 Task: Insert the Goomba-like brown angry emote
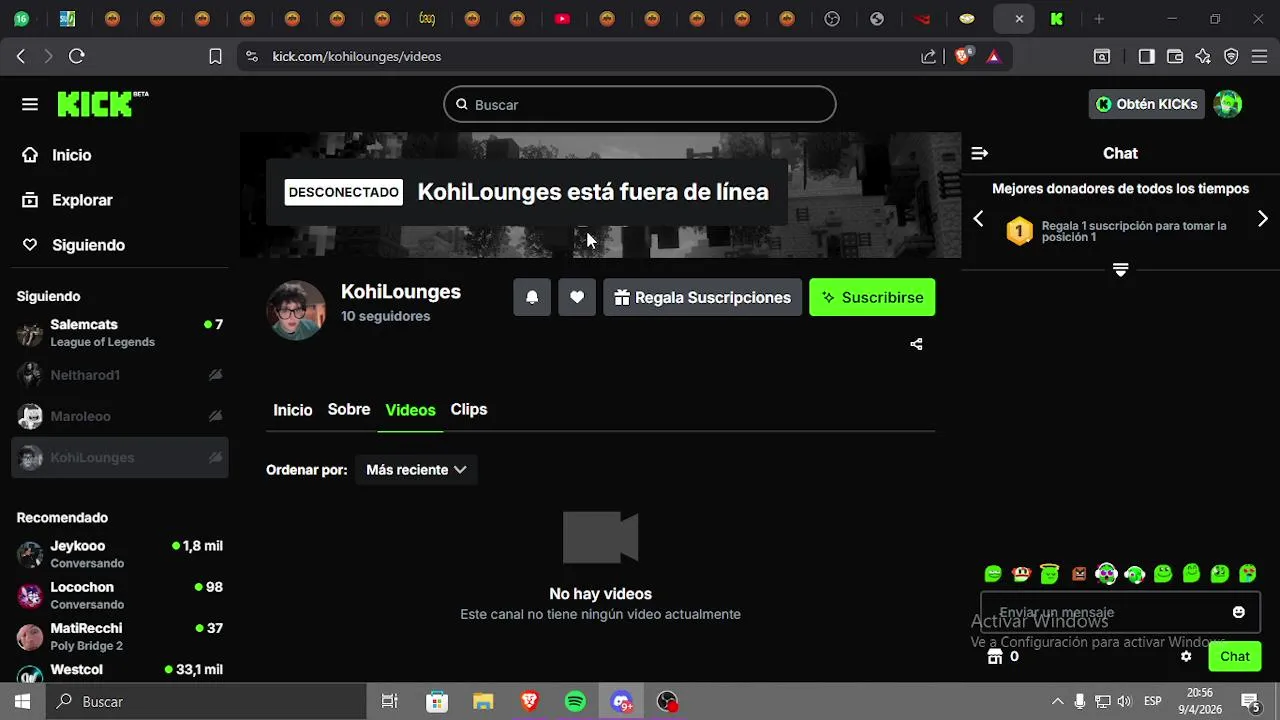pos(1078,574)
